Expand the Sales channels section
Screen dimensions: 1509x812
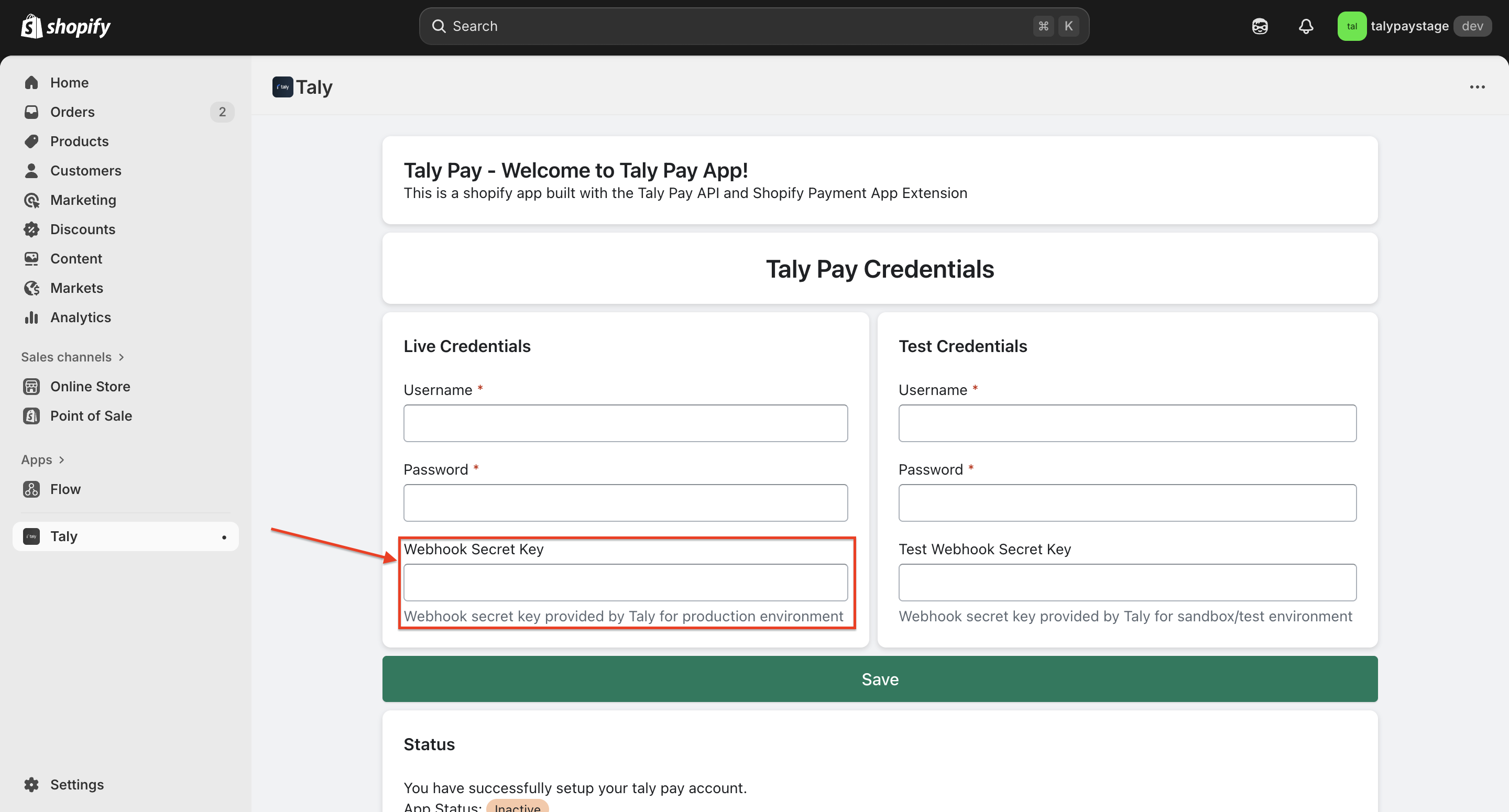coord(73,357)
